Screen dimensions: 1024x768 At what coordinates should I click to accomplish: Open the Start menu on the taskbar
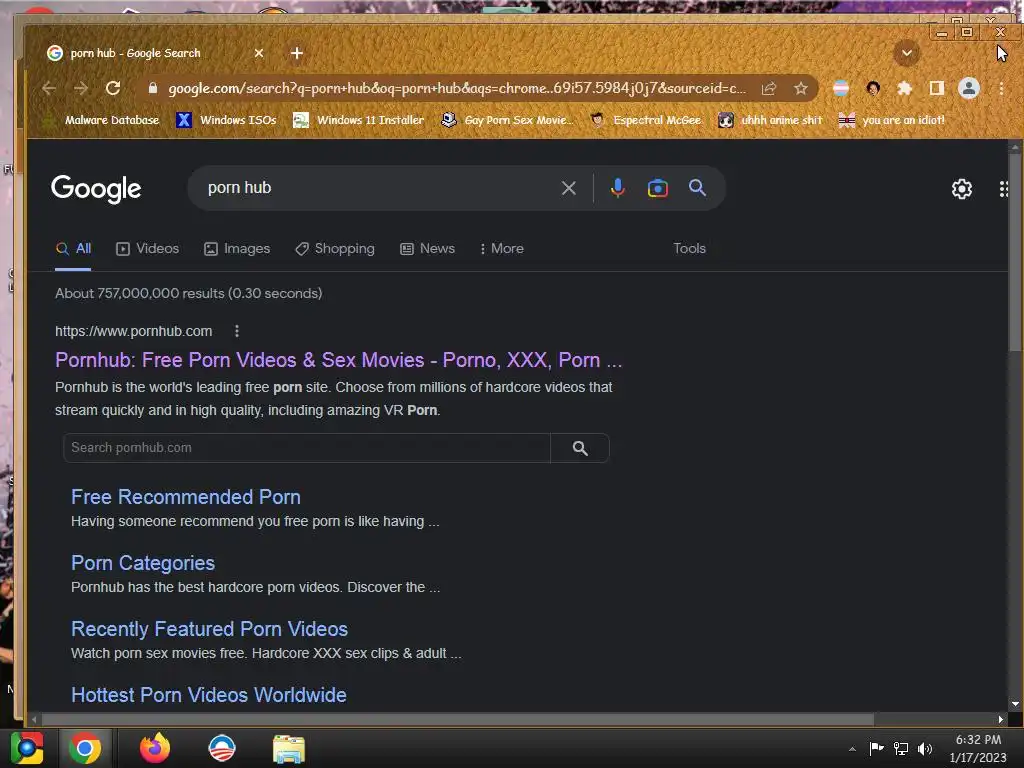pos(27,748)
